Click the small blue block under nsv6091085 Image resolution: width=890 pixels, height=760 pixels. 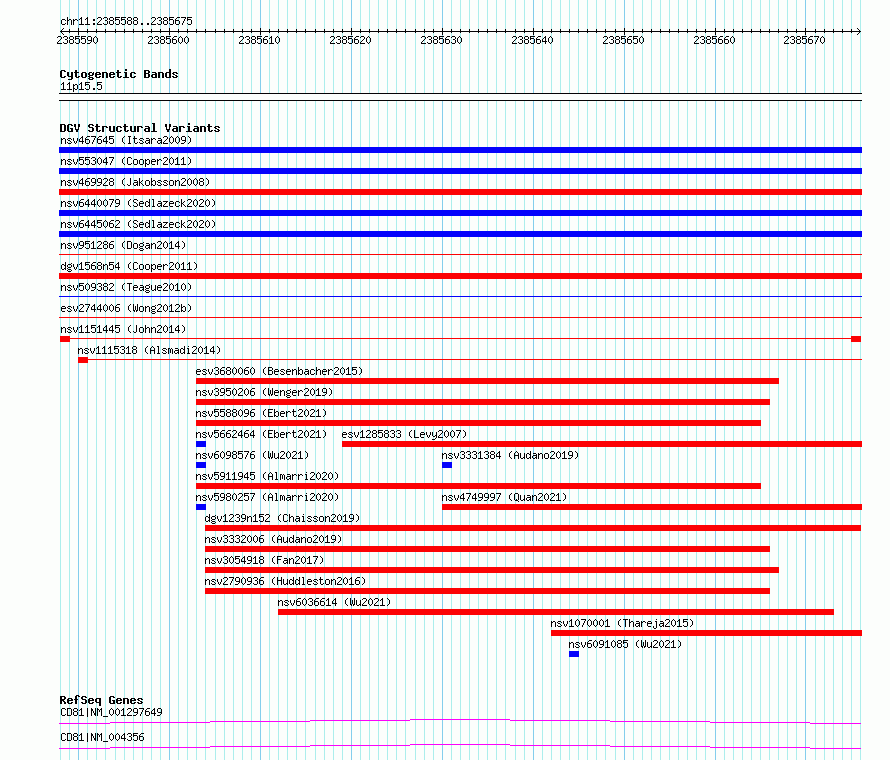pos(574,654)
